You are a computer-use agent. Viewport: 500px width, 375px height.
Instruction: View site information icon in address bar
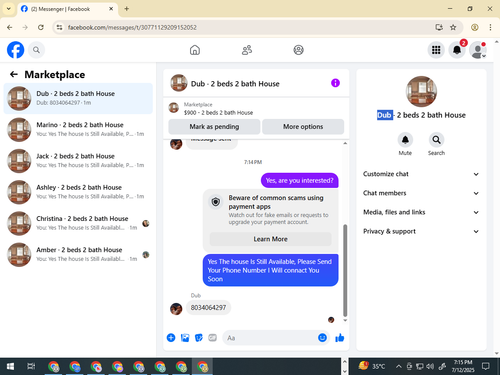click(x=59, y=27)
